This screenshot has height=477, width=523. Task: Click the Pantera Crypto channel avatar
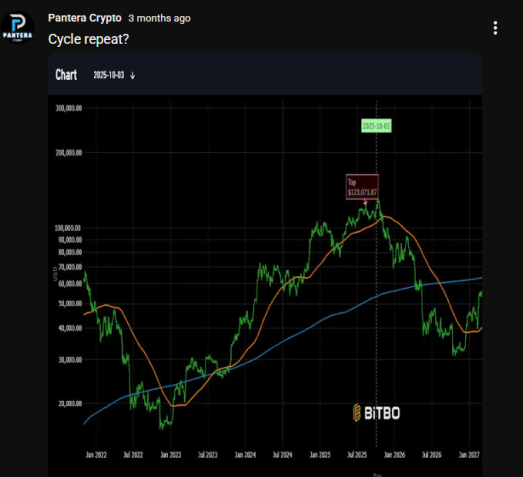point(18,28)
